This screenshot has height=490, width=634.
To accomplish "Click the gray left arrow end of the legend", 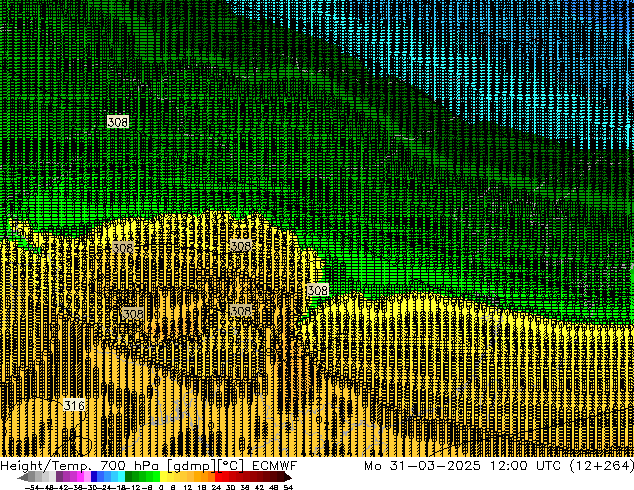I will (23, 476).
